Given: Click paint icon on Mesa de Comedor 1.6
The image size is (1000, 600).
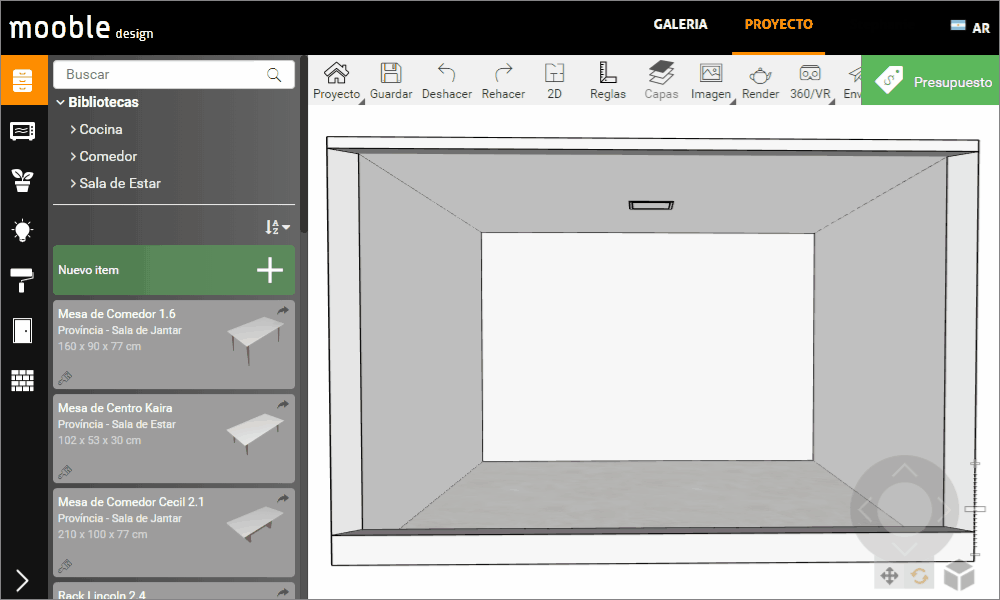Looking at the screenshot, I should pos(64,378).
